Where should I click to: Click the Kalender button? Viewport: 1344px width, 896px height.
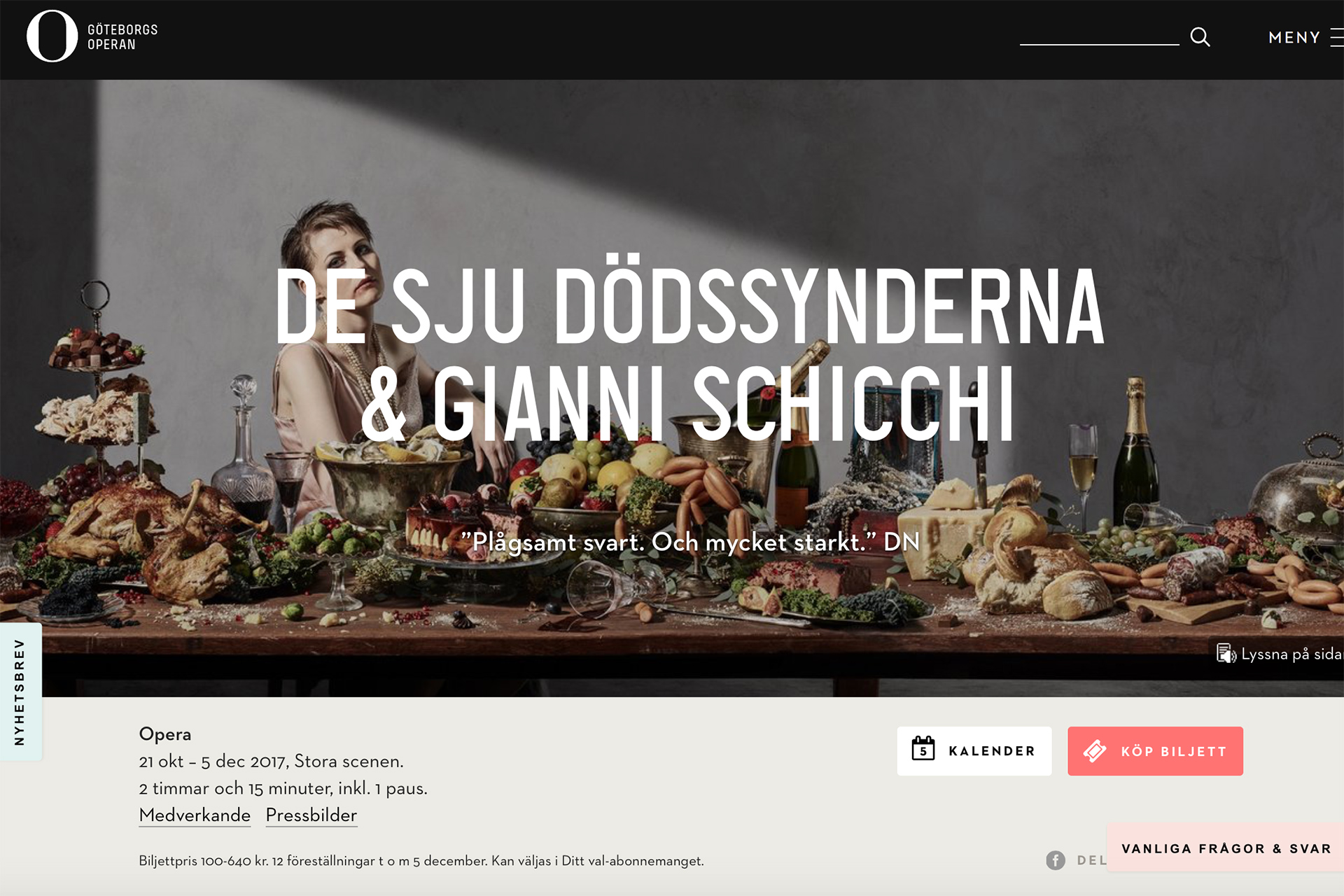click(x=974, y=751)
